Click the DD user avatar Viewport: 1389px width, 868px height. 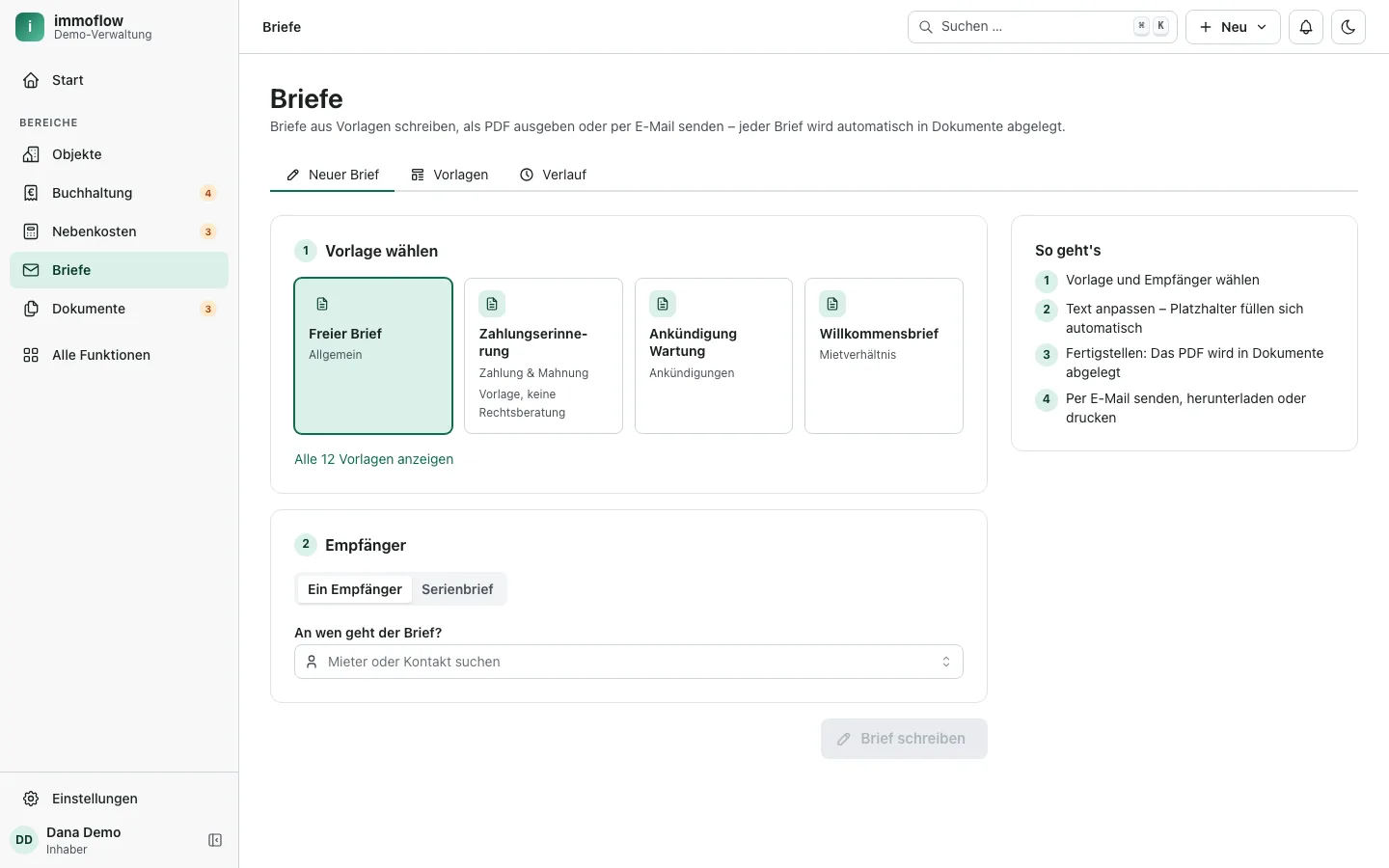24,840
